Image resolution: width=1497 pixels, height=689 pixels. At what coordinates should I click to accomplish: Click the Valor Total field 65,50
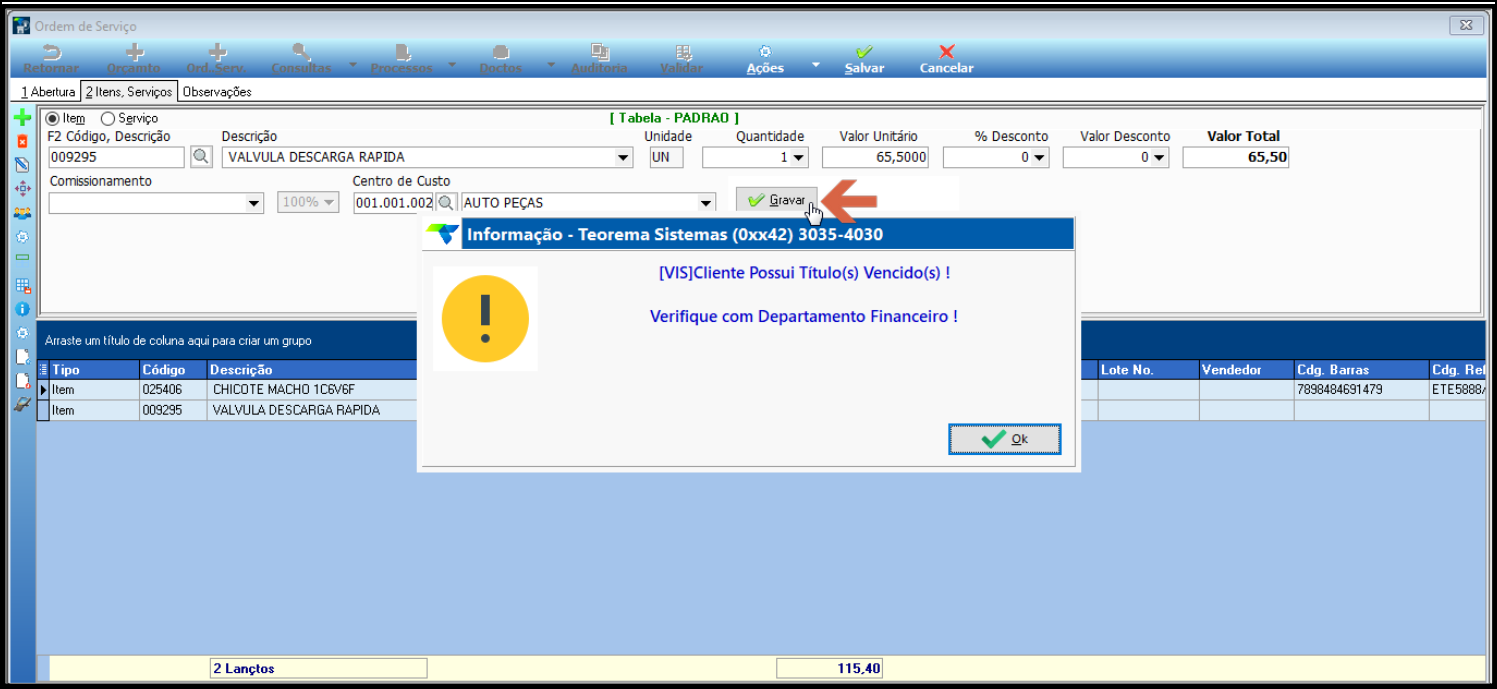[1235, 157]
